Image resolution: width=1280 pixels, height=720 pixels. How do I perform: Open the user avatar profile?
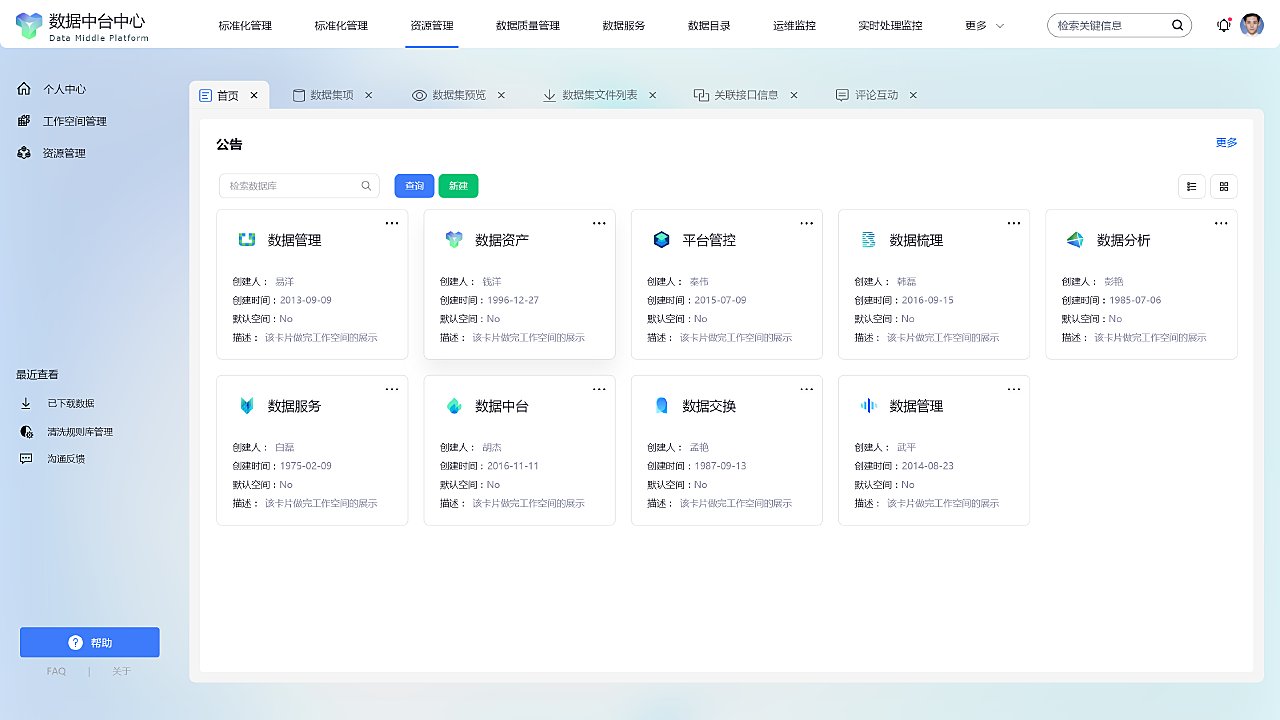1252,25
